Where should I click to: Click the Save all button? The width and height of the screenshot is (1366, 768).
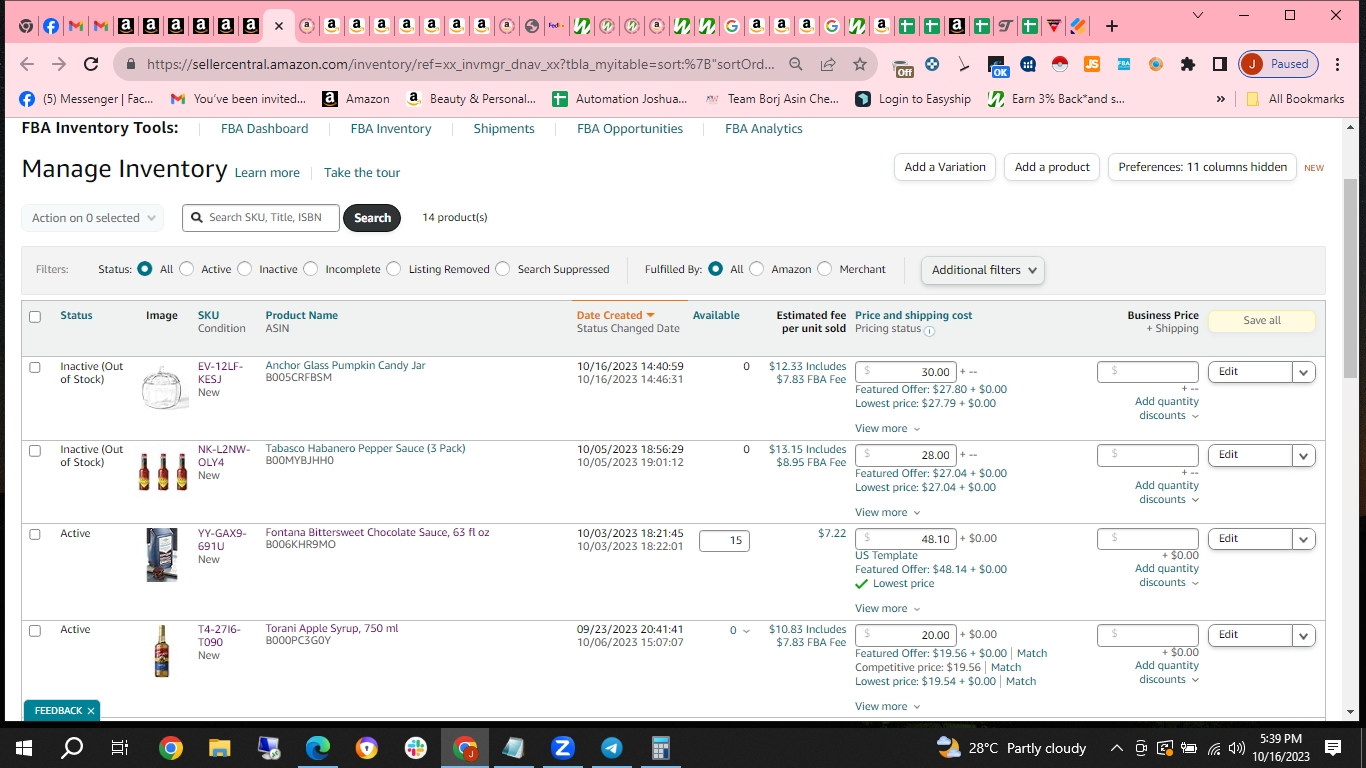[x=1262, y=321]
